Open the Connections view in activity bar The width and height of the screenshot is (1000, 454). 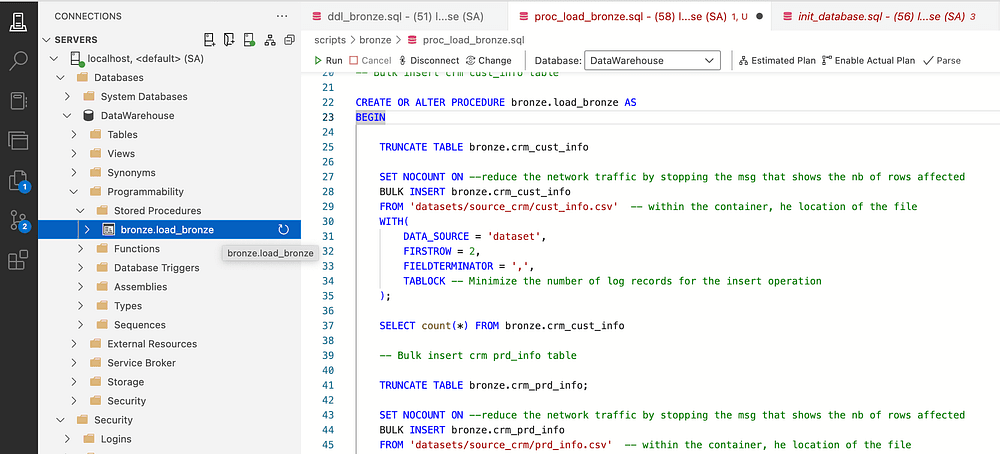pos(19,20)
